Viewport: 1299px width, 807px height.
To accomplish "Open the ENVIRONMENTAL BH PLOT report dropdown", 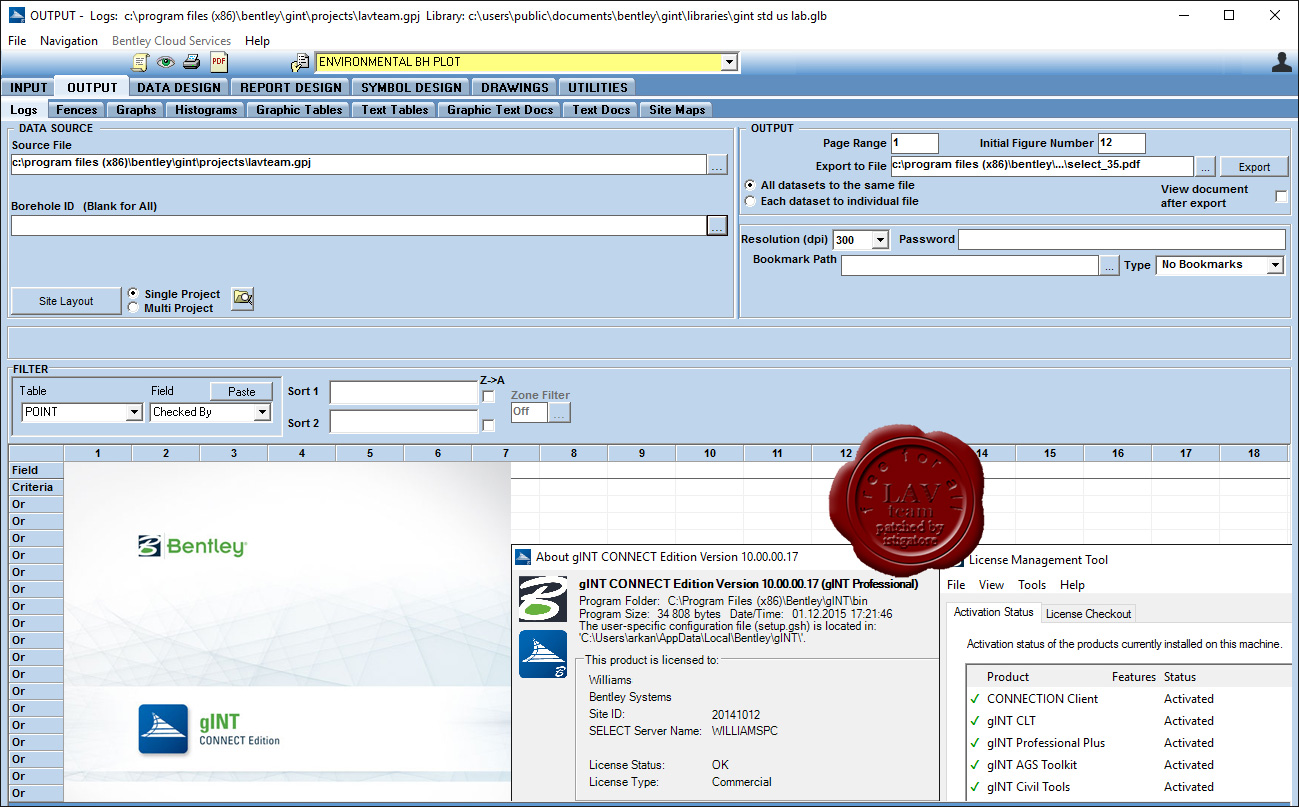I will (729, 63).
